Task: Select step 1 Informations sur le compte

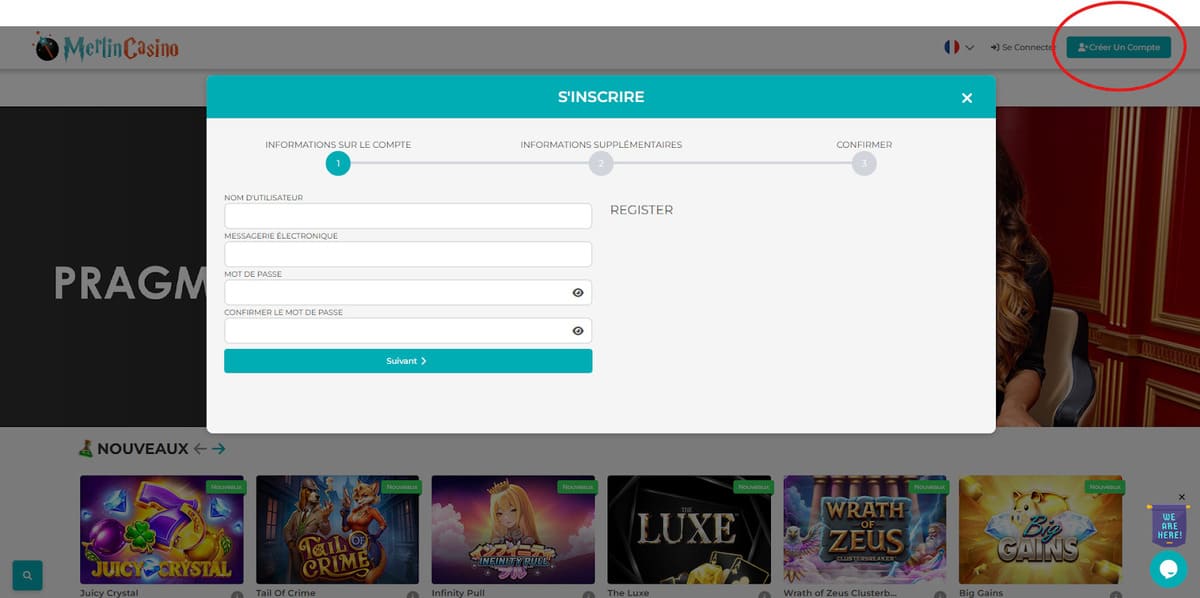Action: [338, 163]
